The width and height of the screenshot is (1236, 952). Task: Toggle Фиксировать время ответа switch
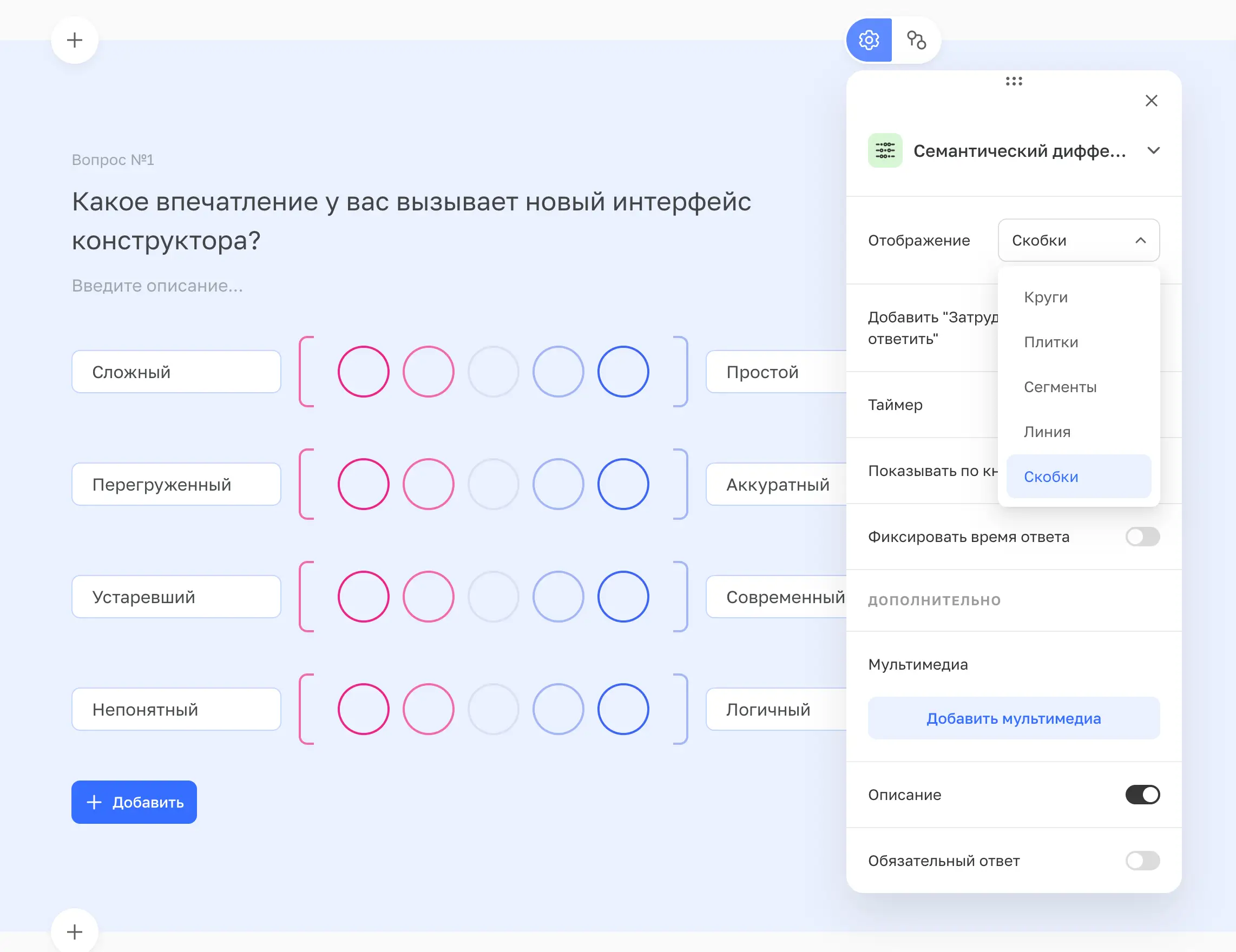tap(1142, 536)
